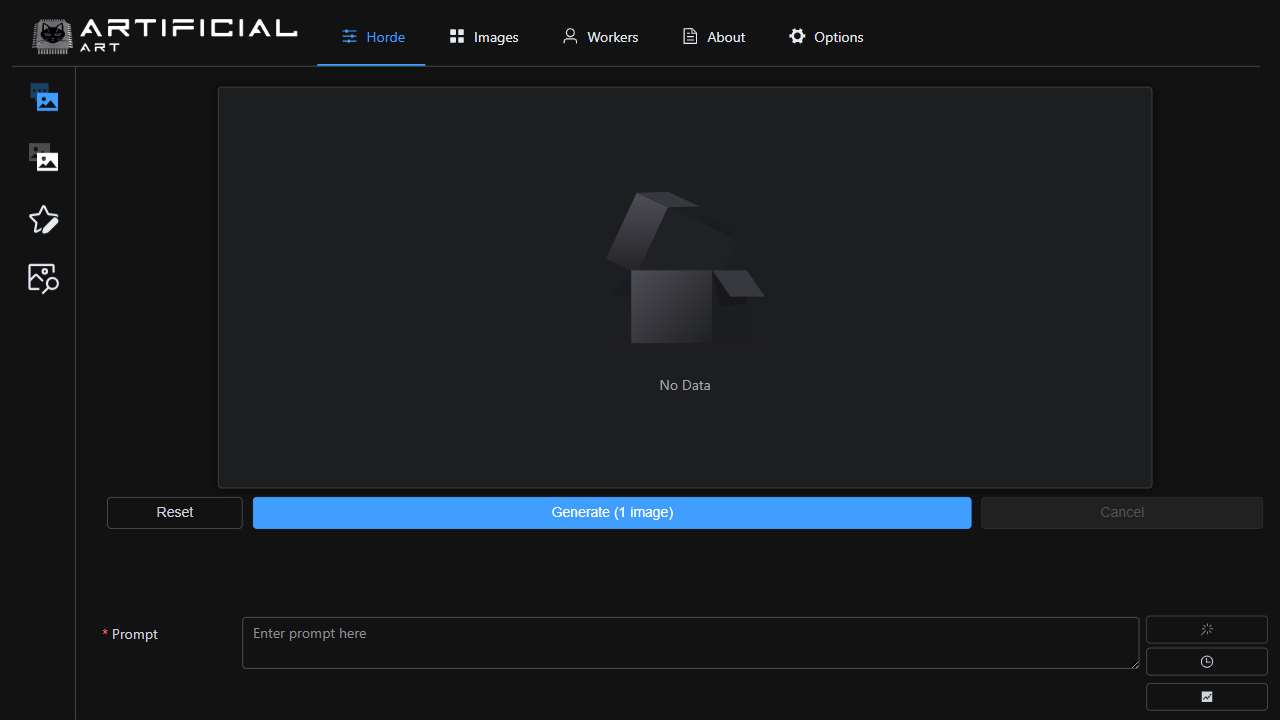Image resolution: width=1280 pixels, height=720 pixels.
Task: Open the Images tab
Action: tap(484, 37)
